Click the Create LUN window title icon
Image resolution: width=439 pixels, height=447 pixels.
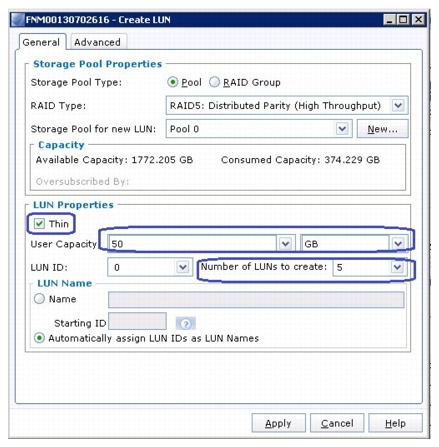(18, 20)
